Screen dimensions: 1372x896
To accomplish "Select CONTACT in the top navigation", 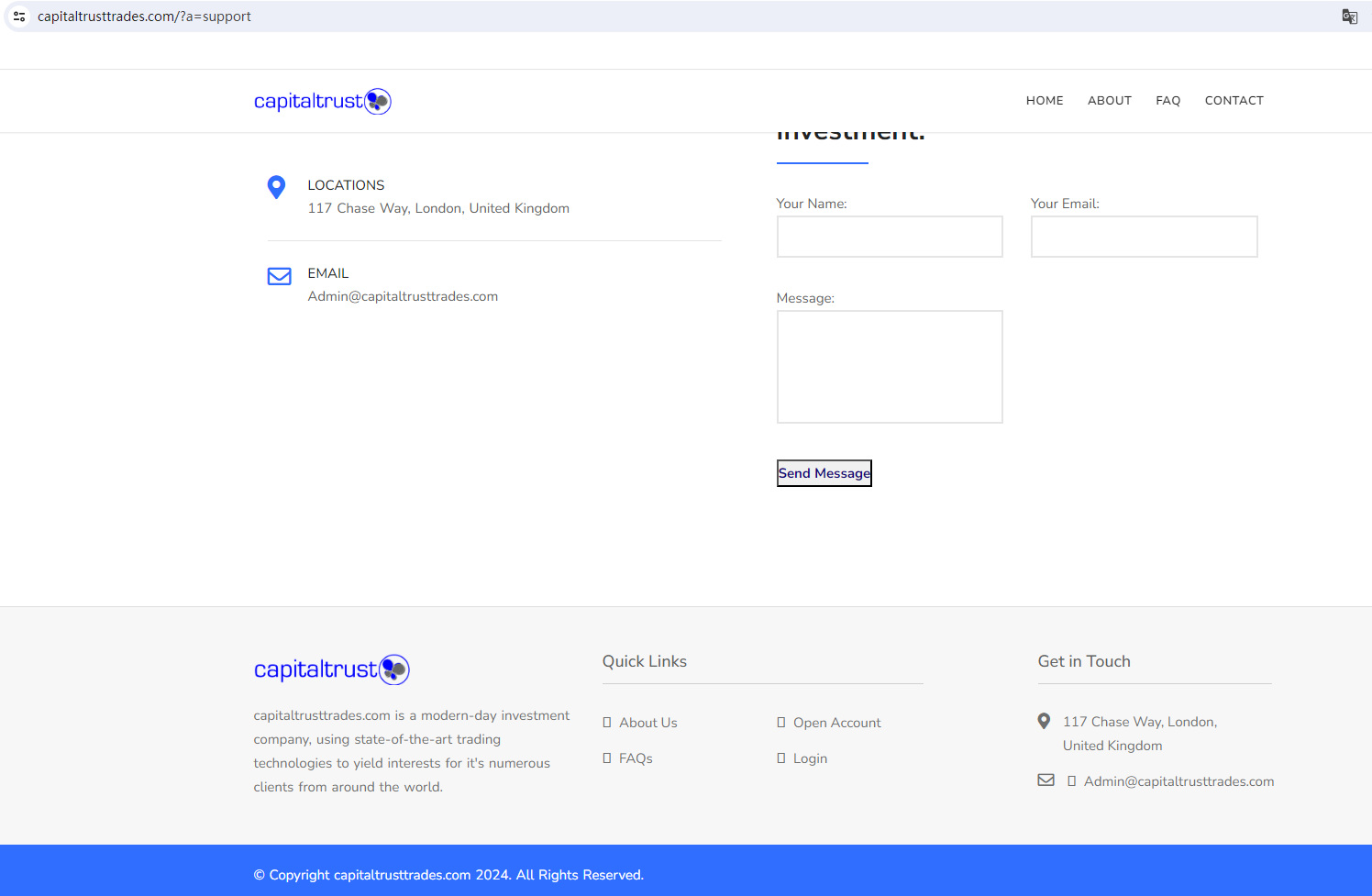I will click(1234, 101).
